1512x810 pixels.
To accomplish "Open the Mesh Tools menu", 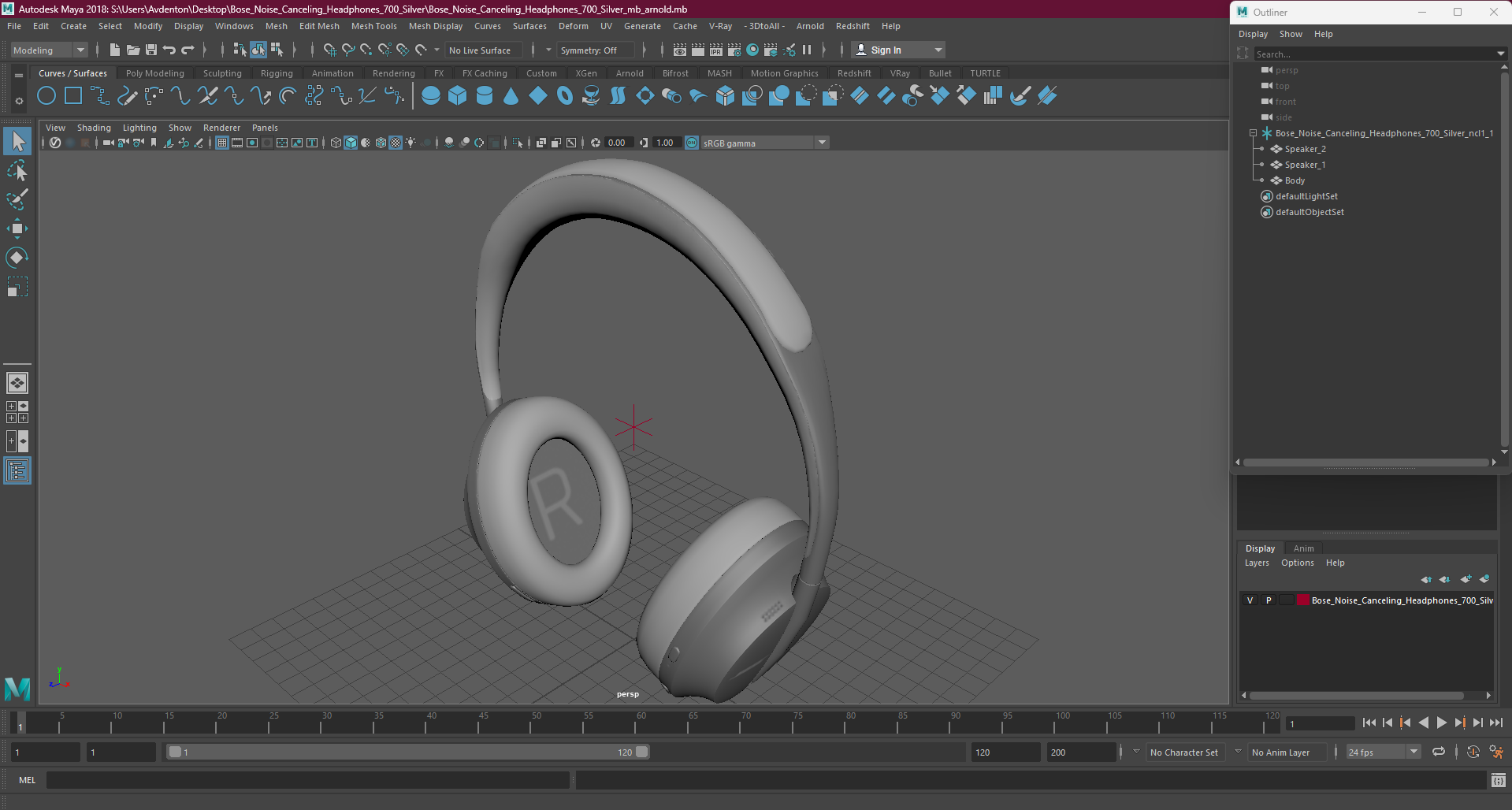I will pos(373,26).
